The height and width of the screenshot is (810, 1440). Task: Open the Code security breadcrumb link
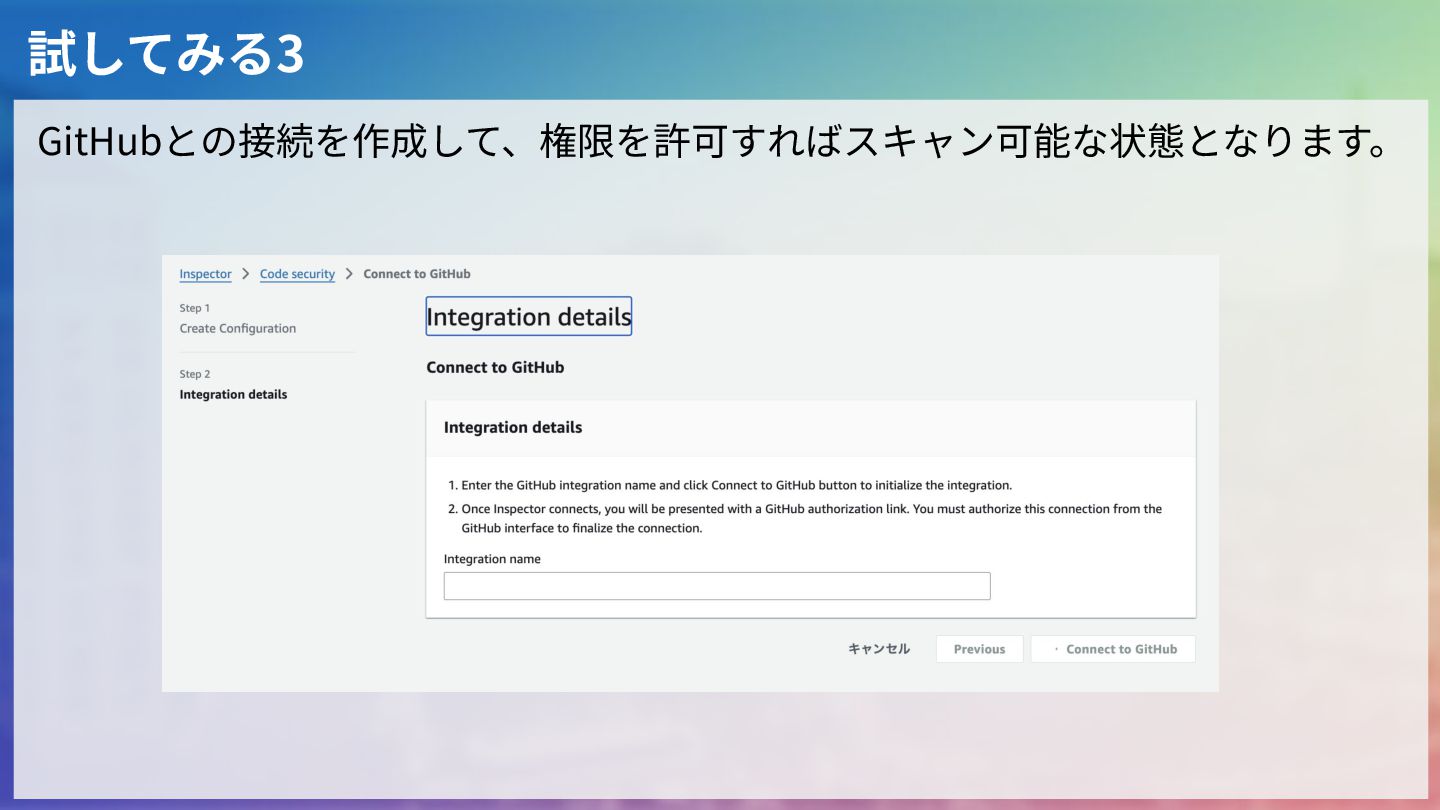click(297, 274)
